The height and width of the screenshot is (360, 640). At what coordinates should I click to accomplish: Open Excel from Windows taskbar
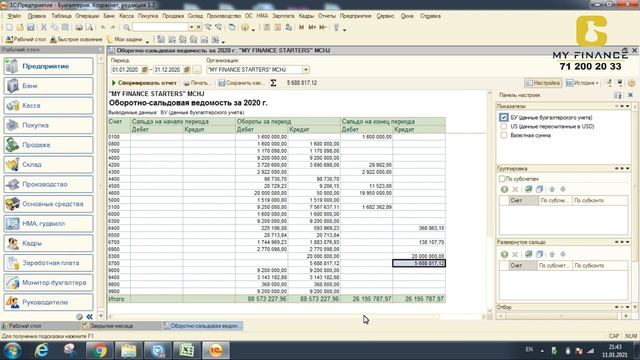[187, 350]
